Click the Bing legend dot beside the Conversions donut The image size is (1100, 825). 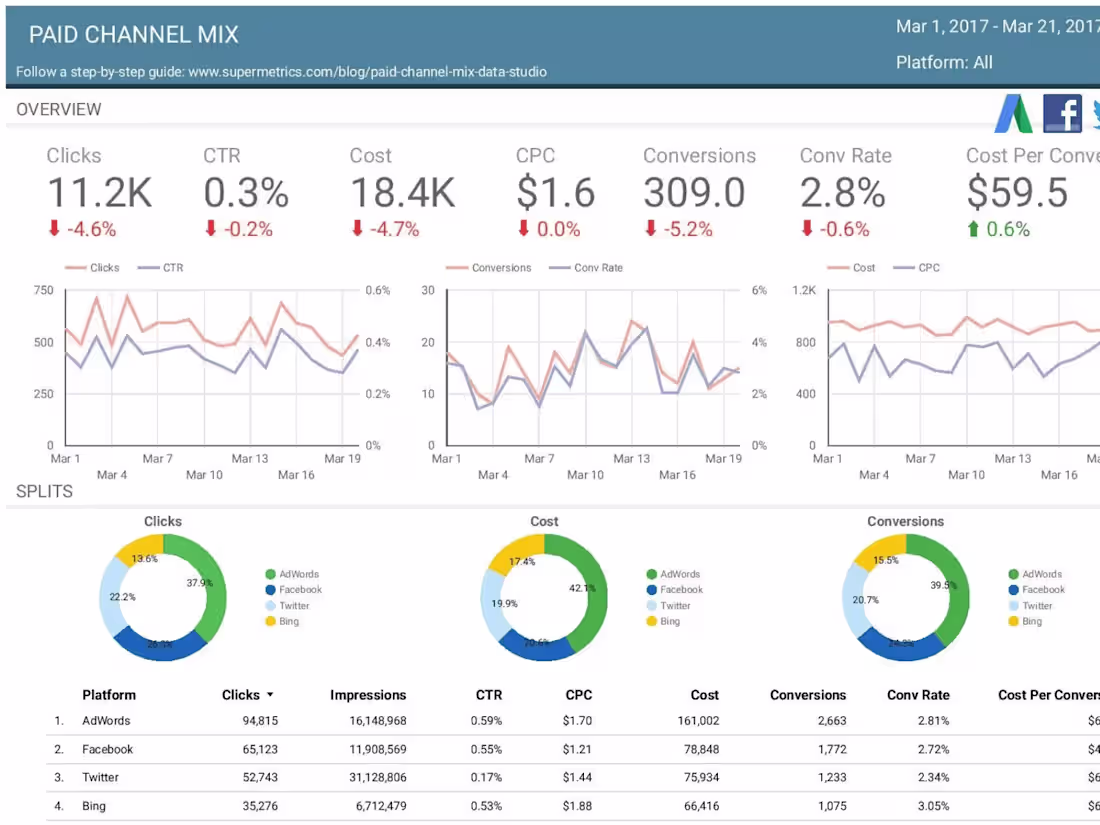tap(1014, 621)
